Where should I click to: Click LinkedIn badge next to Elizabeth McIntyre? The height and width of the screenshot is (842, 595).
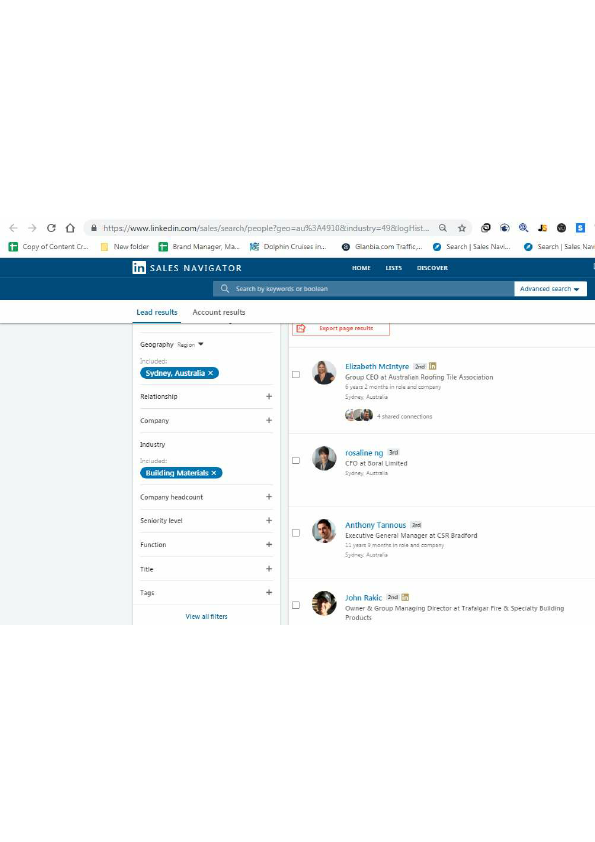tap(432, 366)
